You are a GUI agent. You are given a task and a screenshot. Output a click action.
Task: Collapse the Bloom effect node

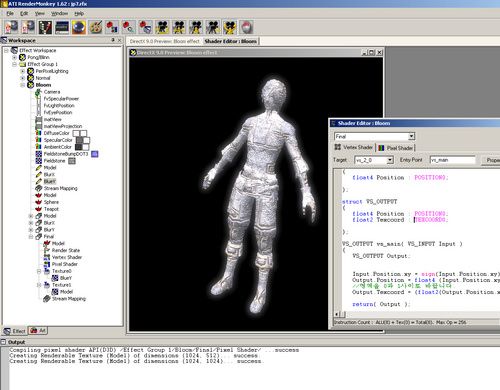(x=23, y=85)
